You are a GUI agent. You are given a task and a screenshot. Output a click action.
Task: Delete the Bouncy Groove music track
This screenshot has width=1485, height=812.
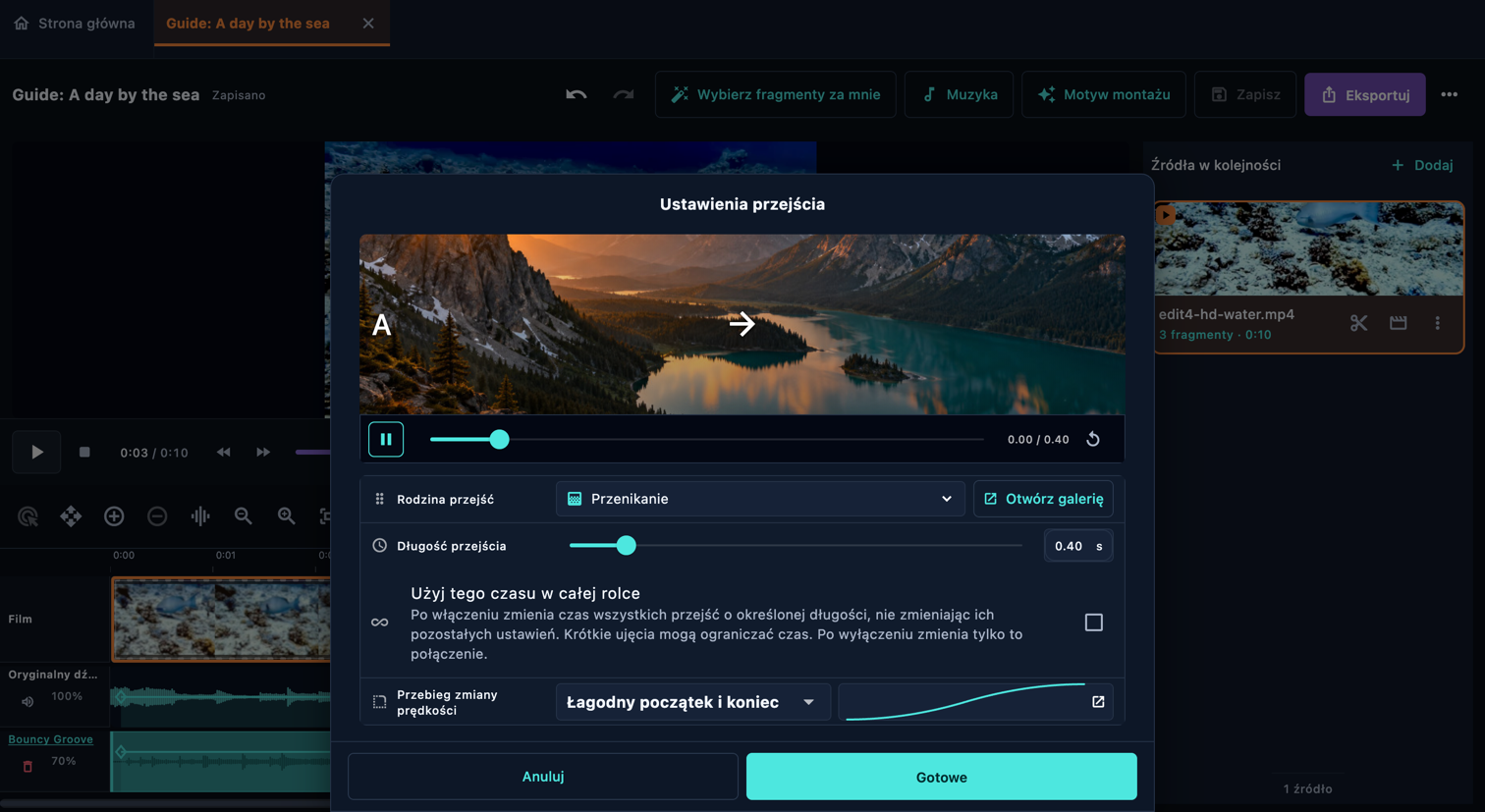point(27,766)
